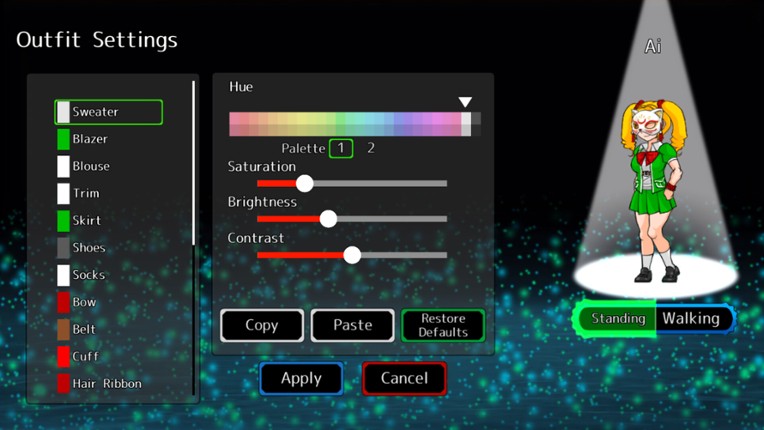The image size is (764, 430).
Task: Click the white Trim color swatch
Action: pyautogui.click(x=63, y=193)
